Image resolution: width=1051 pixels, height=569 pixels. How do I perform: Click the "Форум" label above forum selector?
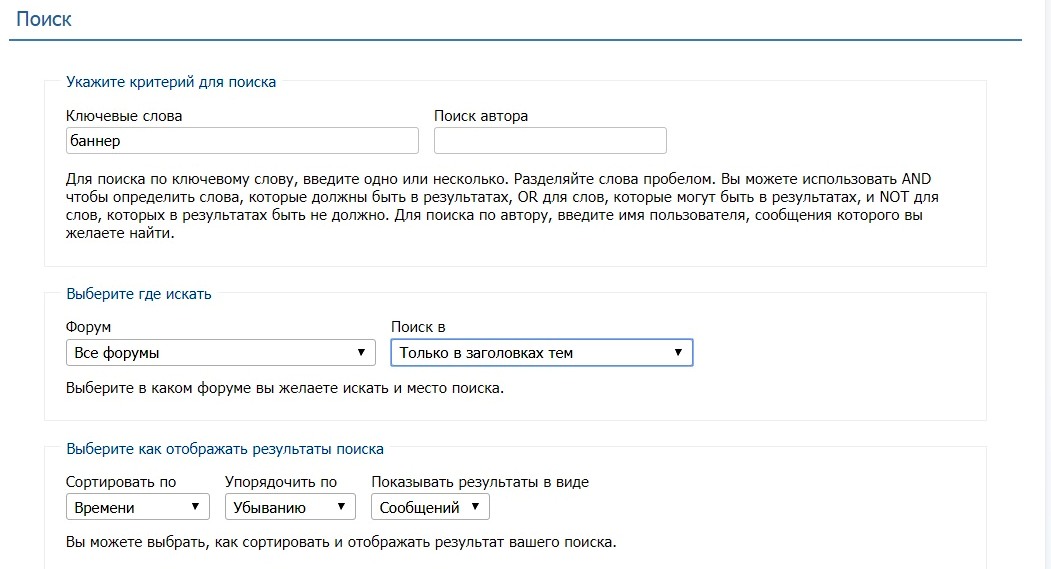pos(88,327)
